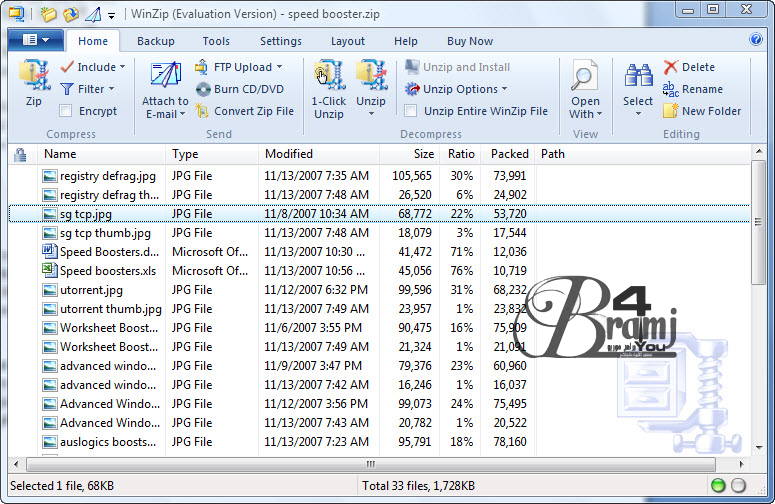Enable the Encrypt checkbox

coord(66,111)
